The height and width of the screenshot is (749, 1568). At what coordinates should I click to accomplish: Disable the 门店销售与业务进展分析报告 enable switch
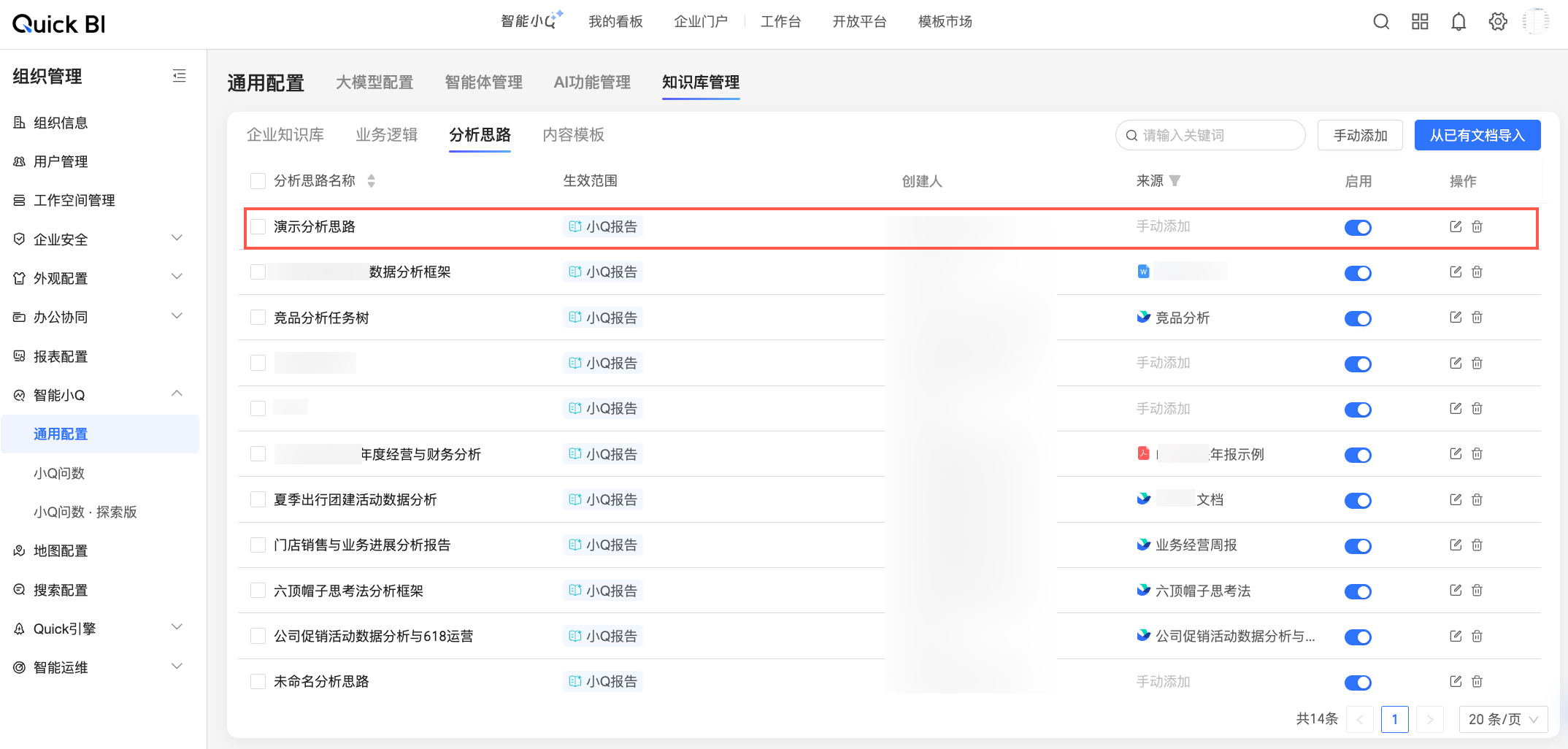tap(1358, 546)
